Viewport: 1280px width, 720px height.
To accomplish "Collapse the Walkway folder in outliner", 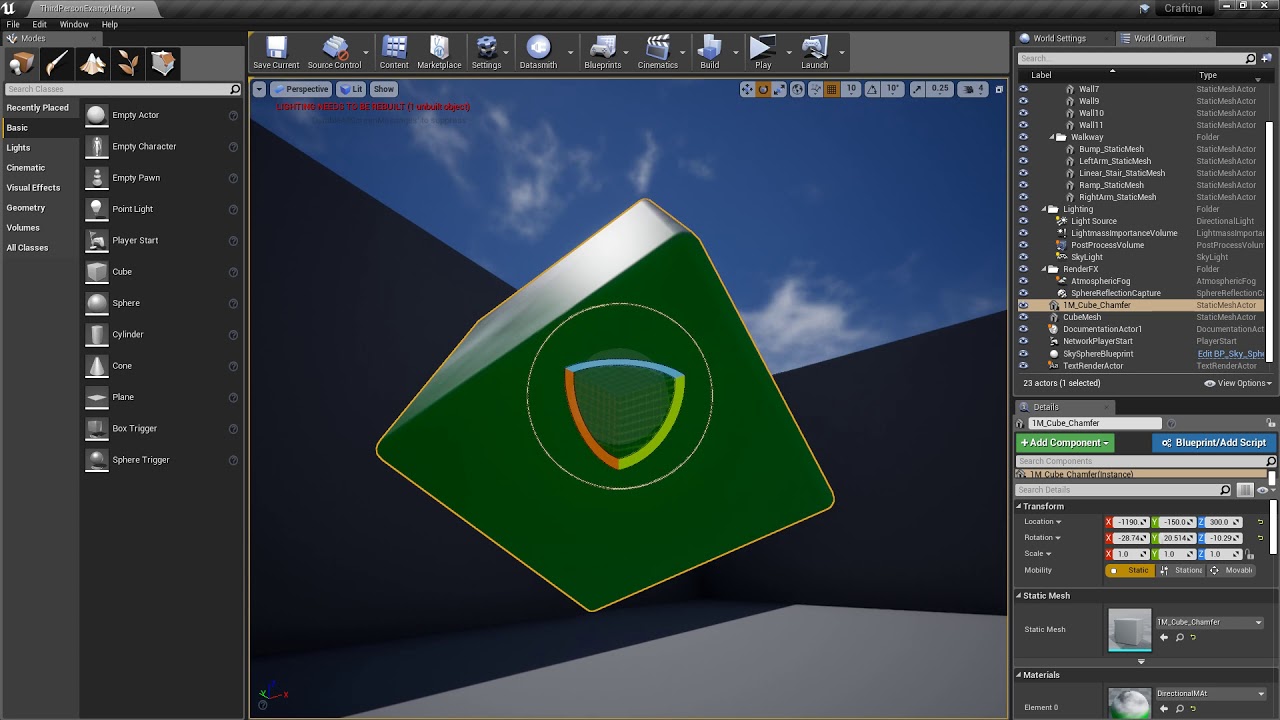I will click(1052, 137).
